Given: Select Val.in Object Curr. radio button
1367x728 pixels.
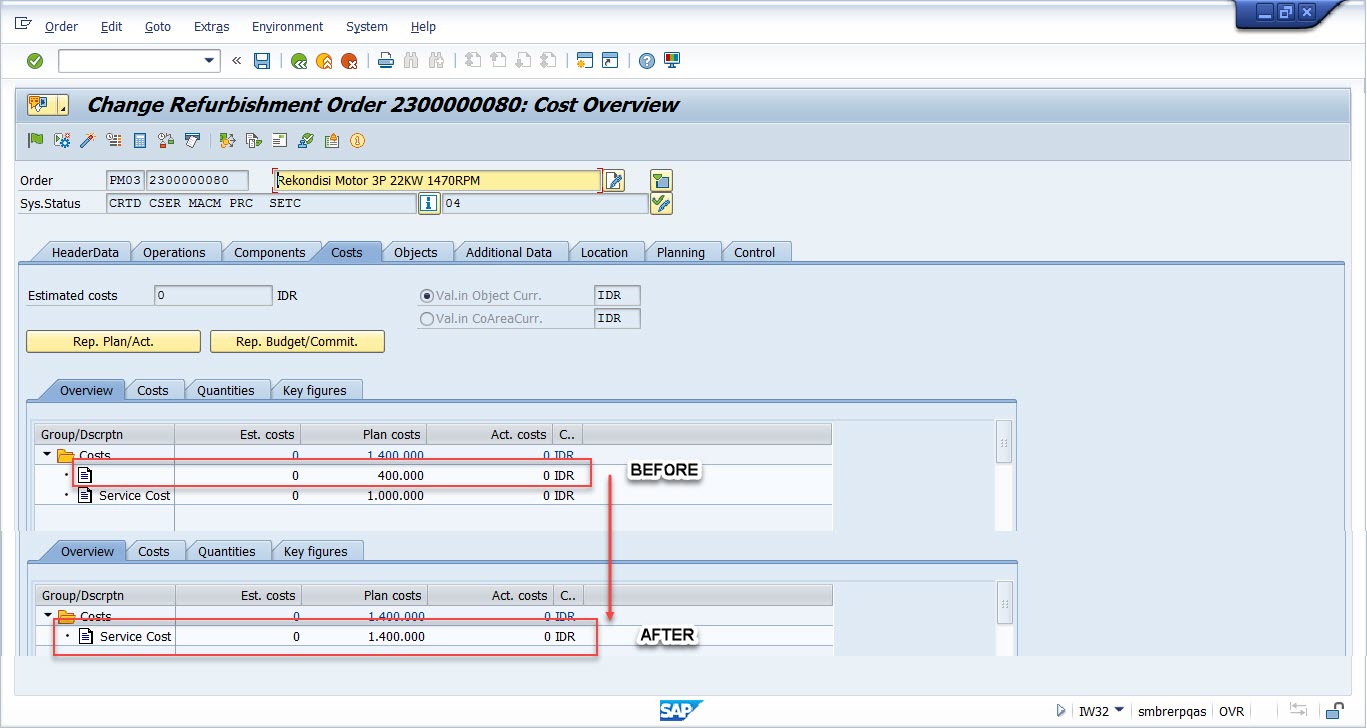Looking at the screenshot, I should click(x=428, y=296).
